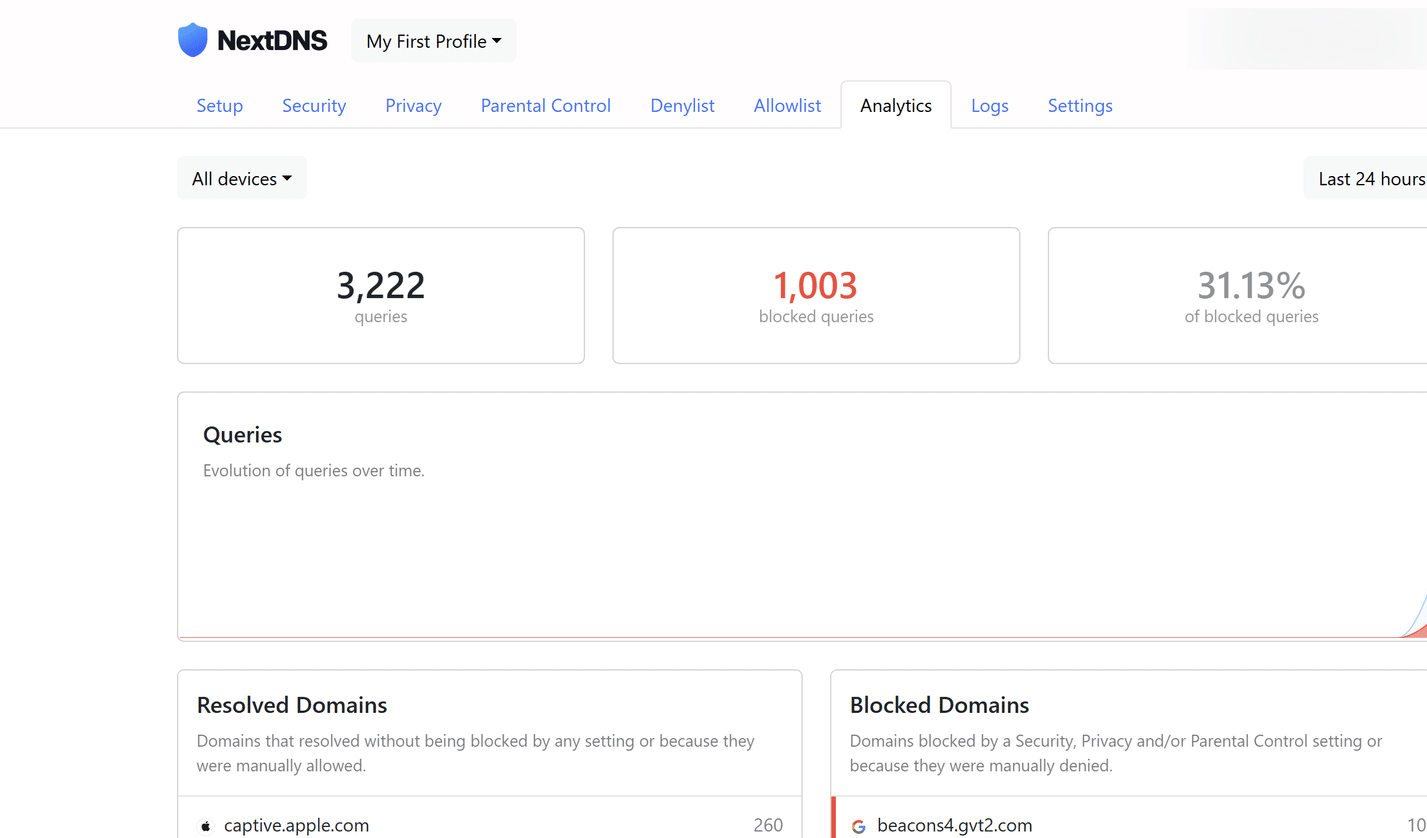Click the 1,003 blocked queries card
Screen dimensions: 1427x838
(816, 296)
